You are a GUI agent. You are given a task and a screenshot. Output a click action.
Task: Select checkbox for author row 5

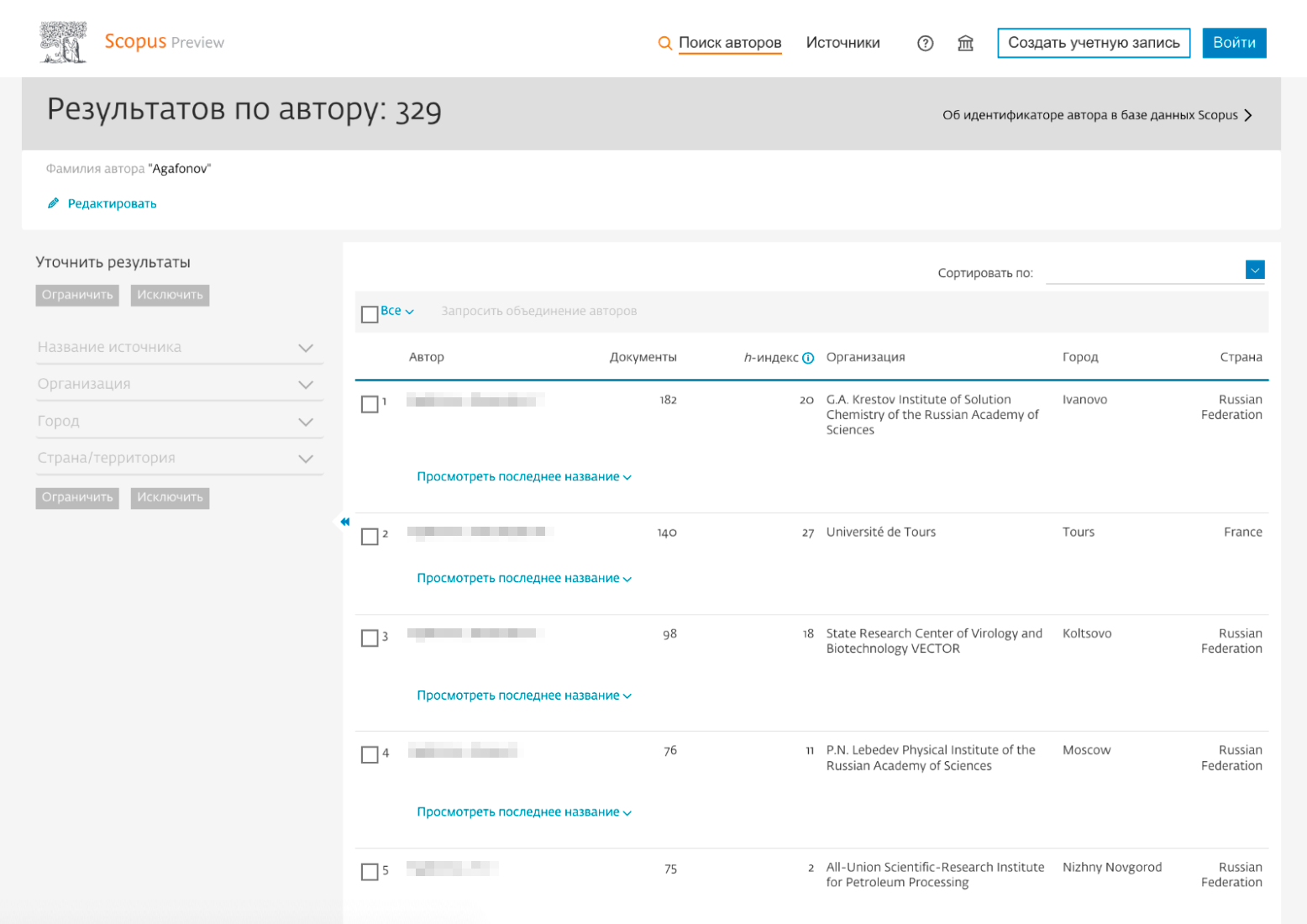click(370, 872)
